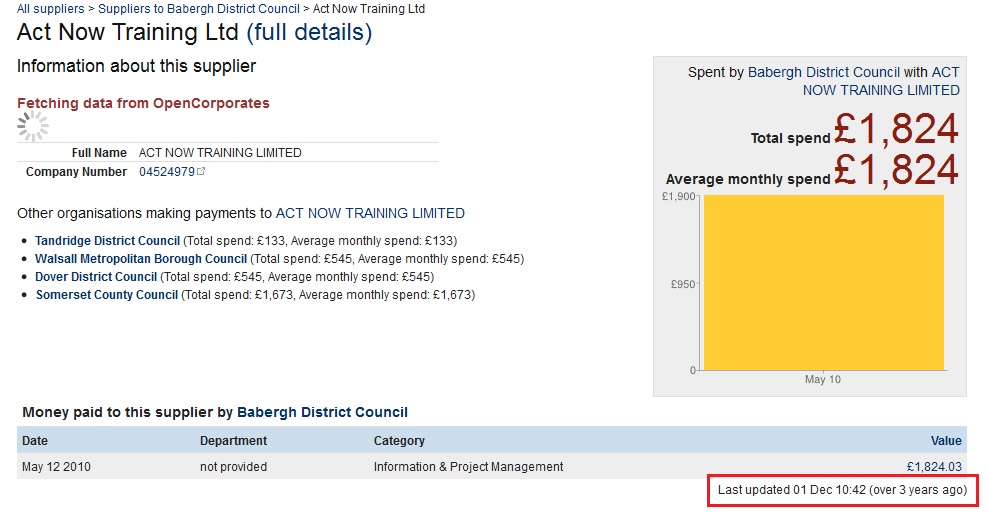Open the (full details) link in heading
Screen dimensions: 987x514
(x=309, y=32)
